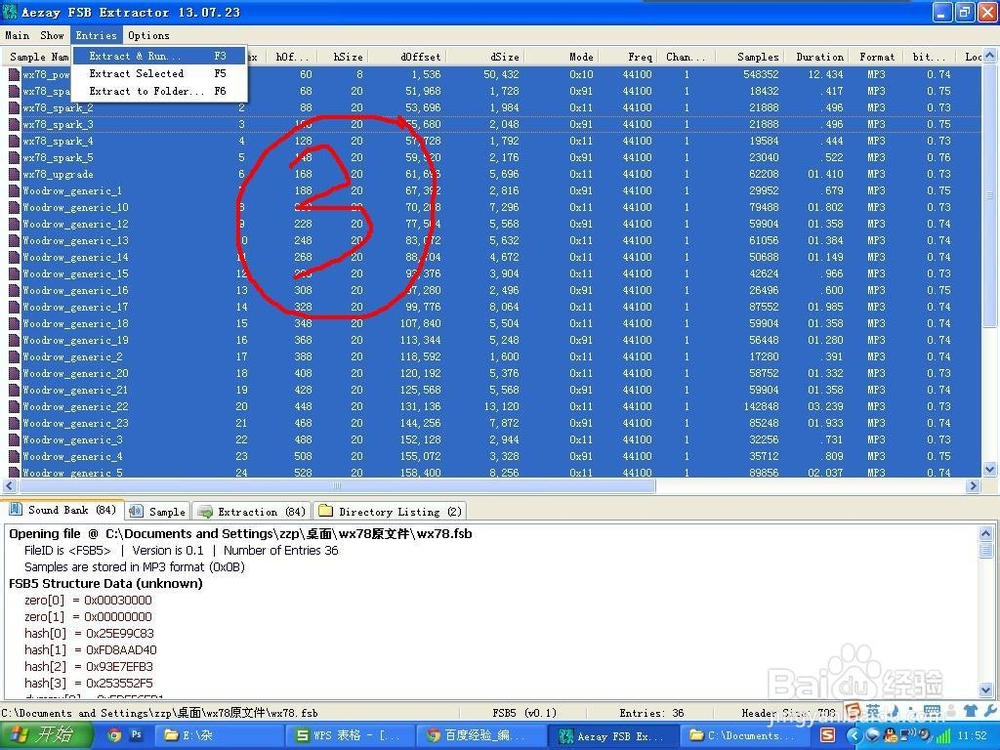
Task: Click the log panel's scrollbar up arrow
Action: coord(985,533)
